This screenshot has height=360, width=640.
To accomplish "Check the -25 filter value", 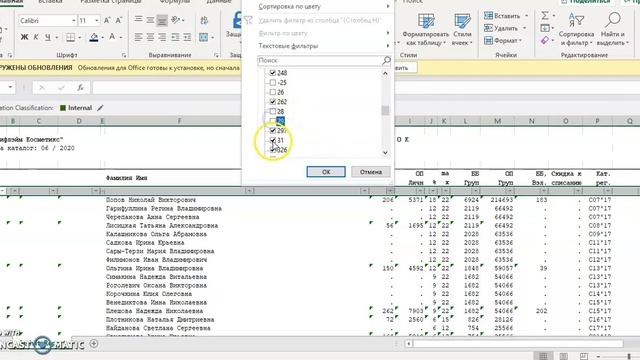I will [273, 82].
